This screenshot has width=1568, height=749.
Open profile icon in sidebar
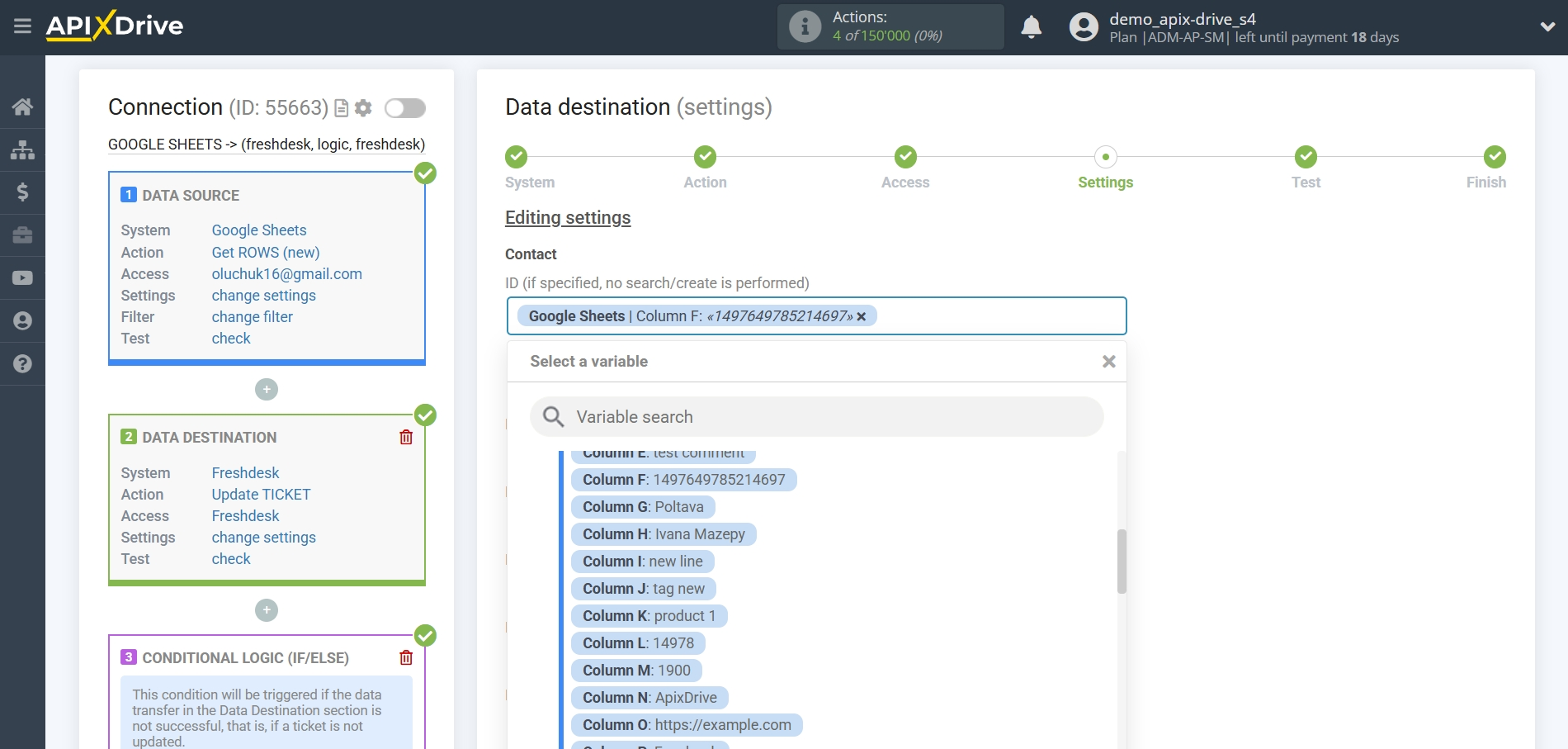(22, 321)
